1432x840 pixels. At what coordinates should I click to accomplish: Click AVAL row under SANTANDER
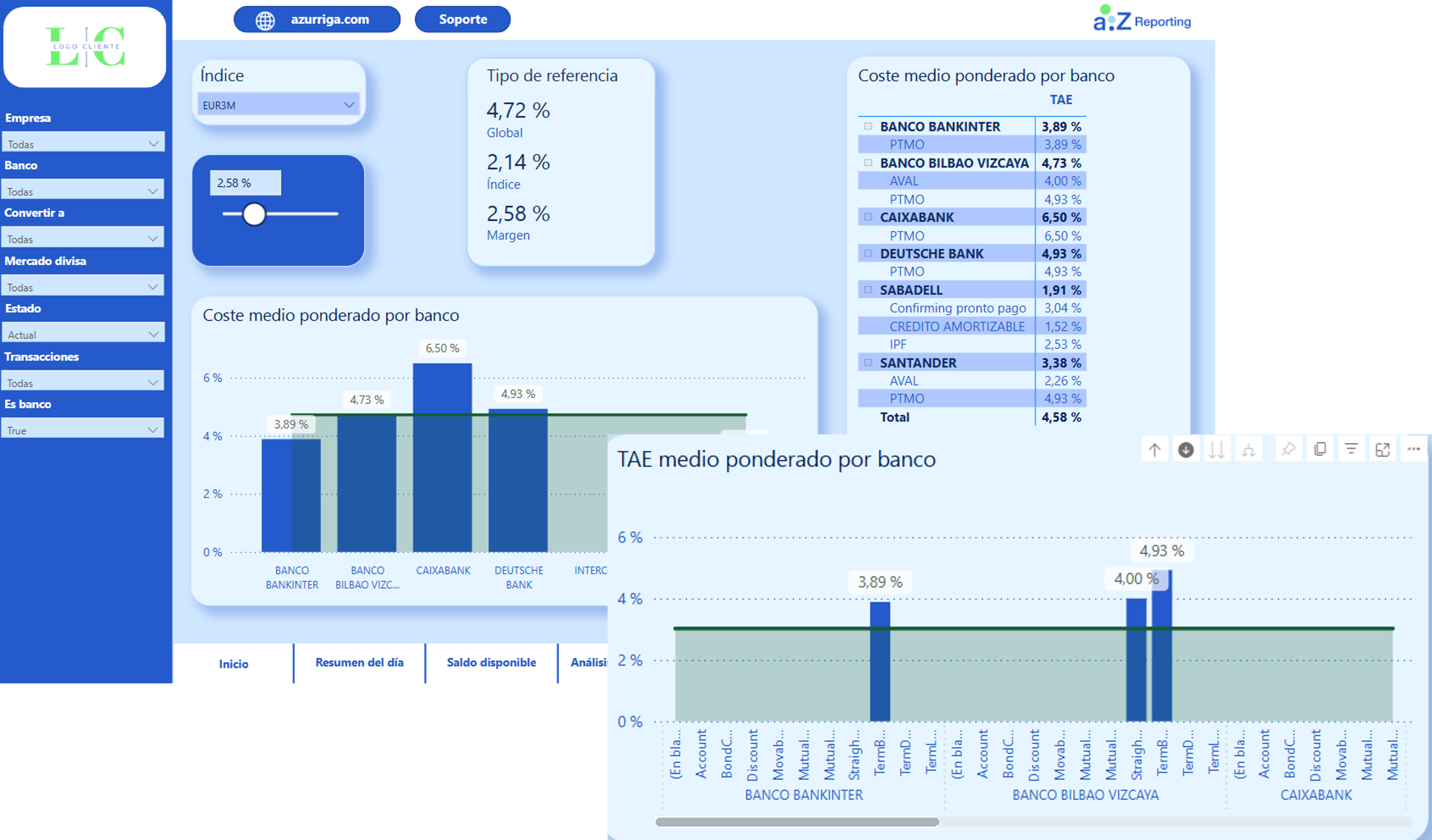(972, 381)
